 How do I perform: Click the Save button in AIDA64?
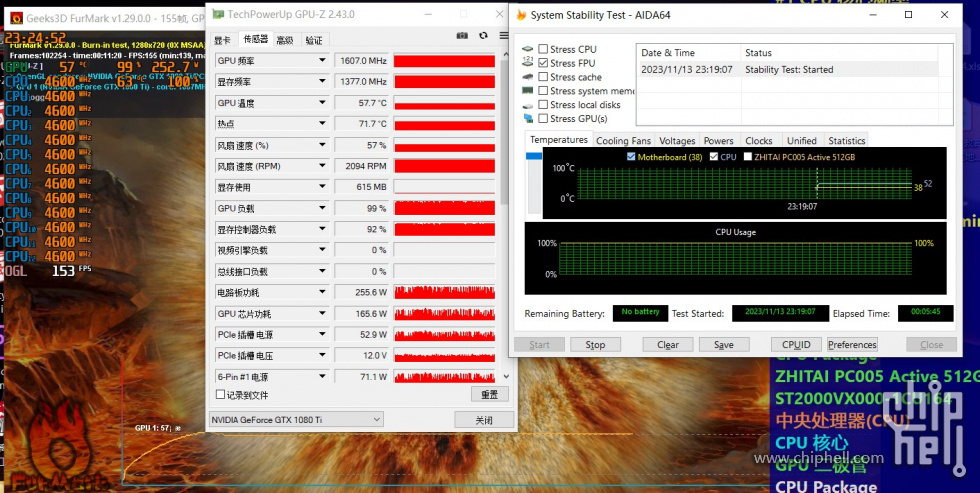(724, 345)
